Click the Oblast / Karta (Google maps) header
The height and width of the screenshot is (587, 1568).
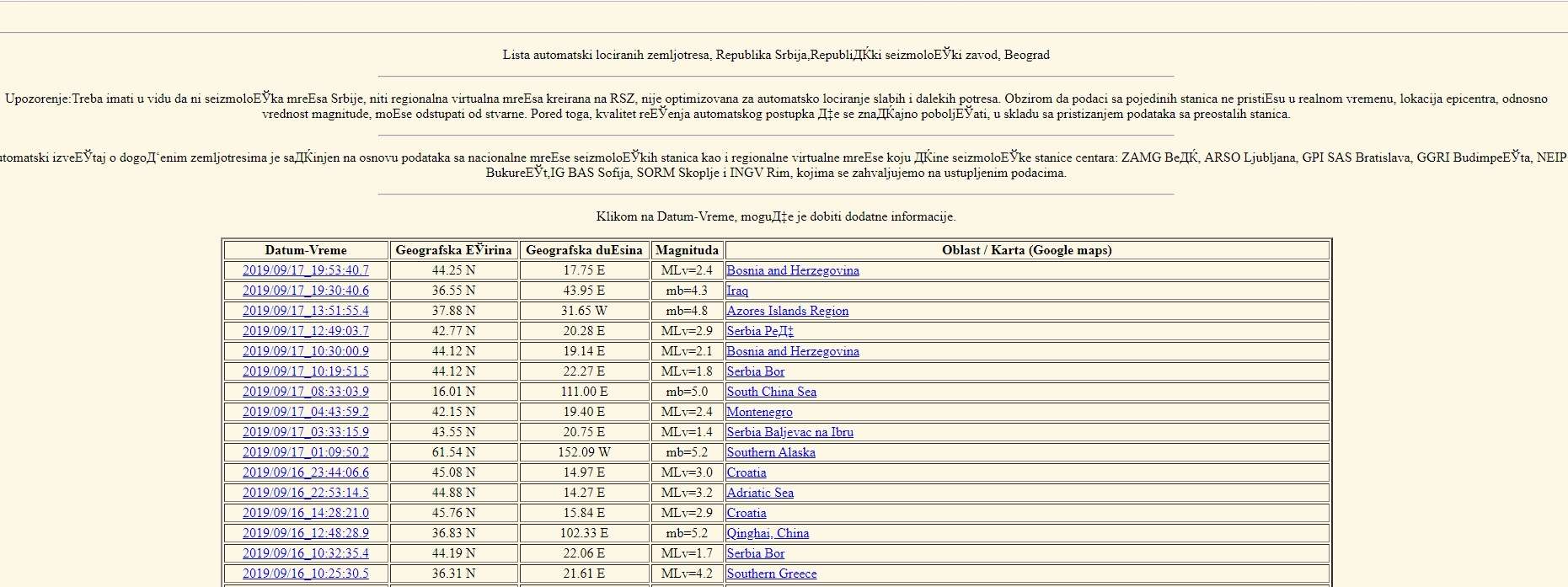[x=1026, y=250]
